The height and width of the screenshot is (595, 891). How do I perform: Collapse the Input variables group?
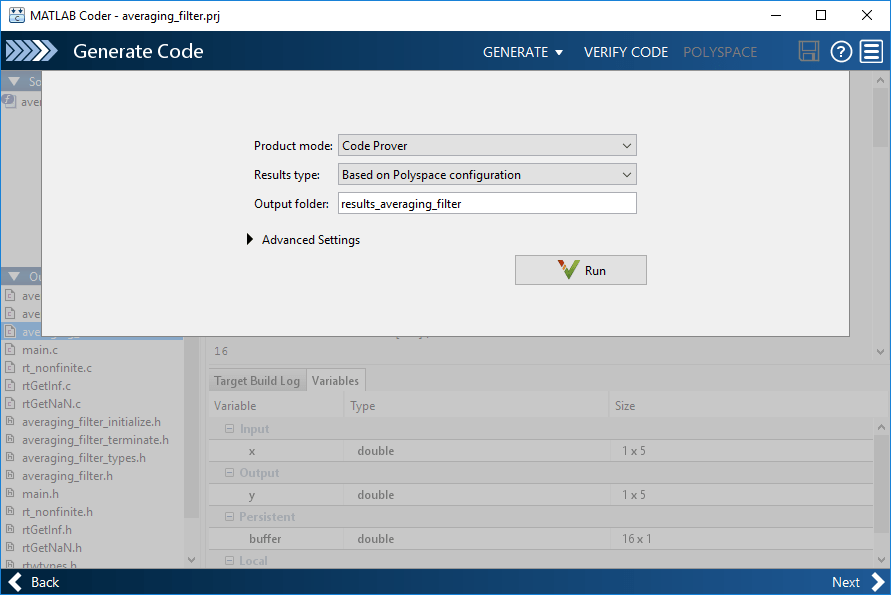[230, 429]
